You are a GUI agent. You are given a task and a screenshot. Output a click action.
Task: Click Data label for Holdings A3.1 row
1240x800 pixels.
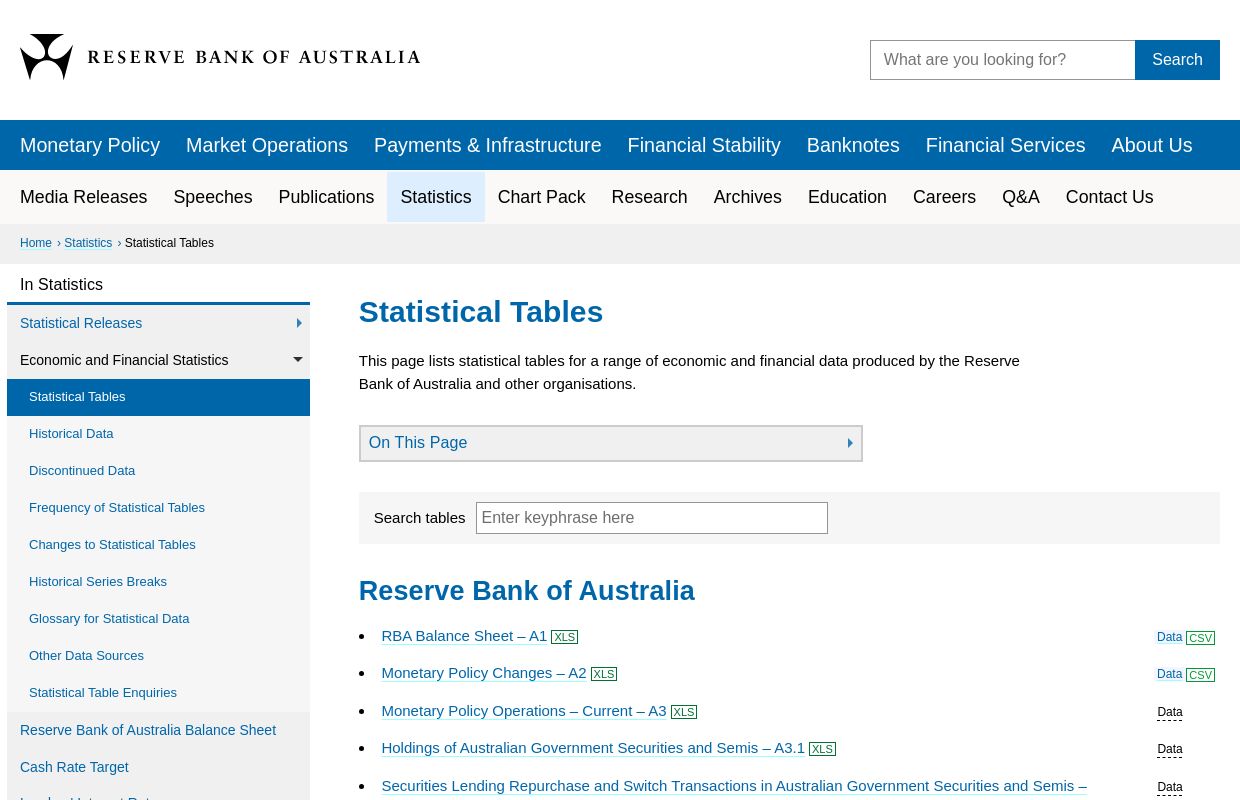tap(1170, 749)
